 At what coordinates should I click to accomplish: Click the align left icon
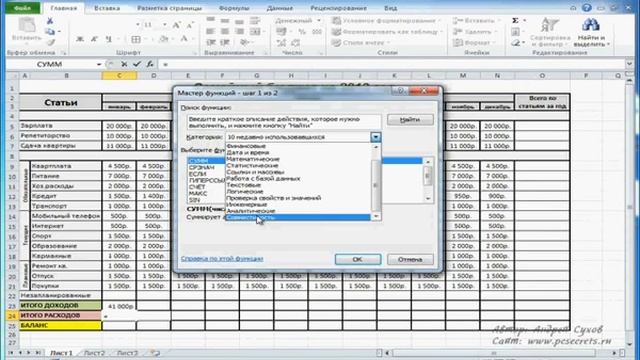[x=211, y=31]
